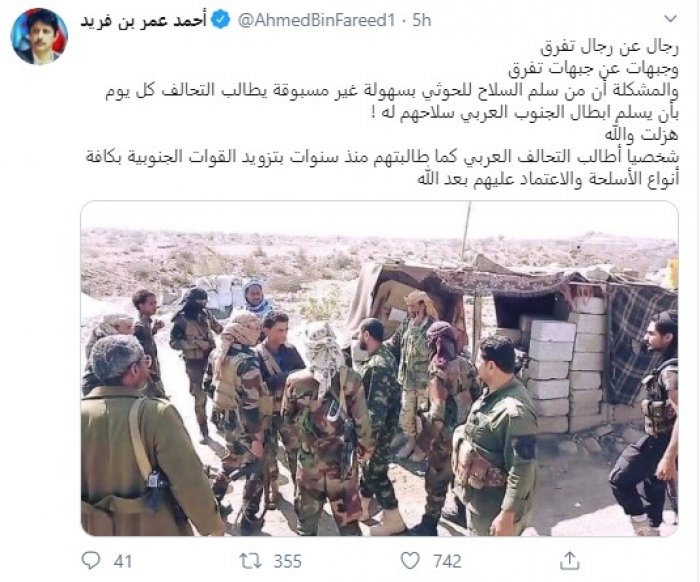The image size is (700, 582).
Task: Open the 5h timestamp permalink
Action: tap(421, 21)
